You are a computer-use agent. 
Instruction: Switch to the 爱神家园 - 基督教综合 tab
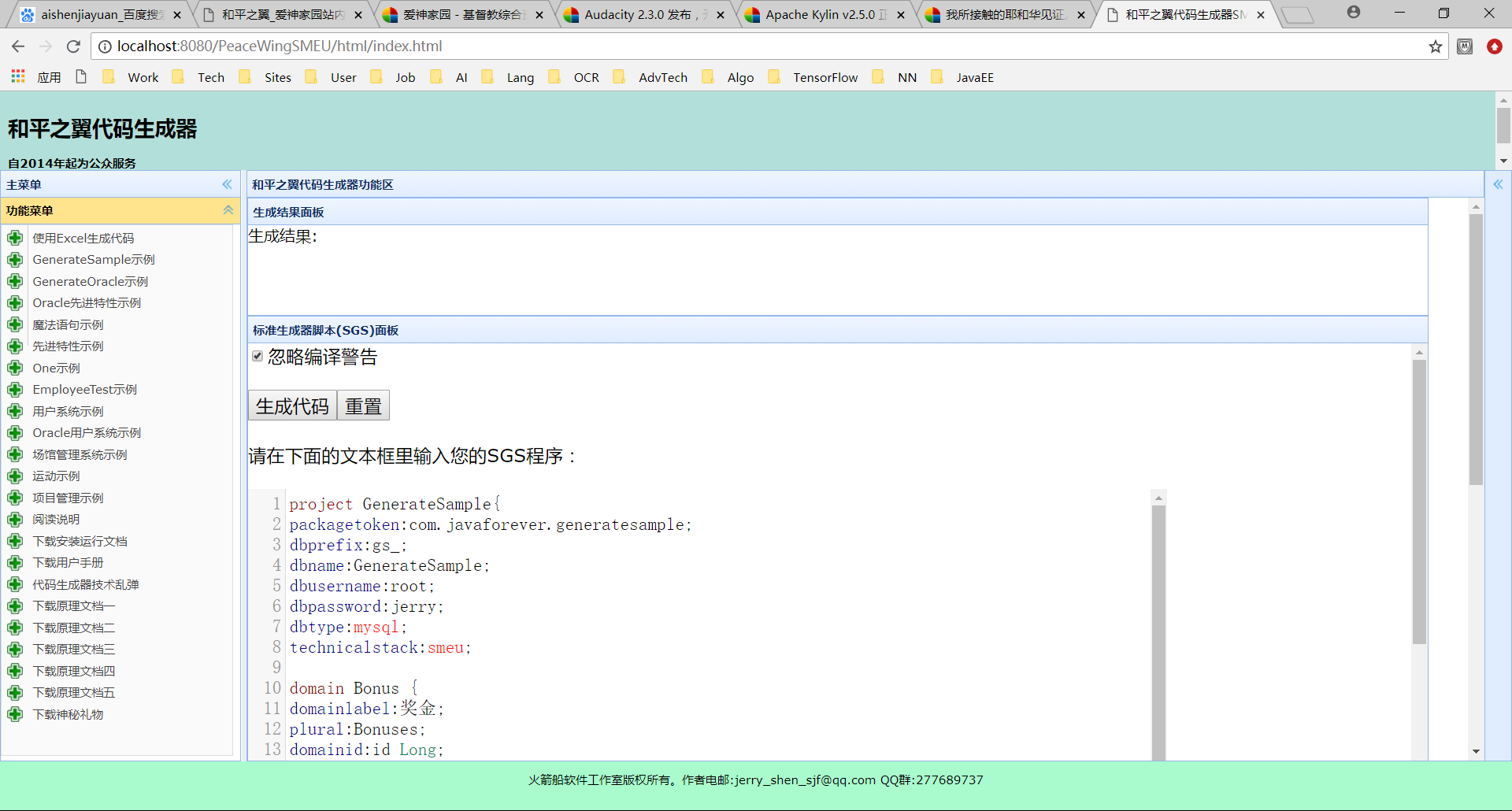[x=465, y=15]
